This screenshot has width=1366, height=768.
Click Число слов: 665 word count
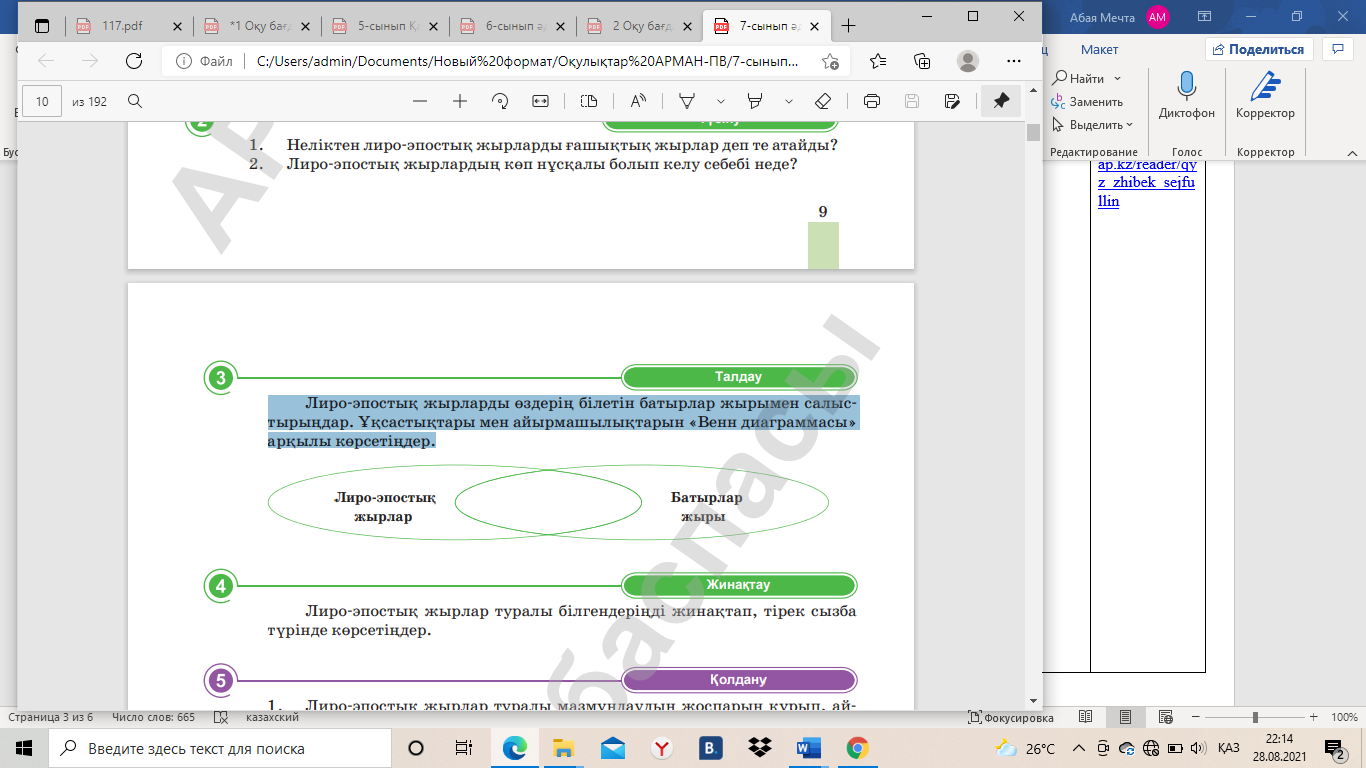[154, 717]
